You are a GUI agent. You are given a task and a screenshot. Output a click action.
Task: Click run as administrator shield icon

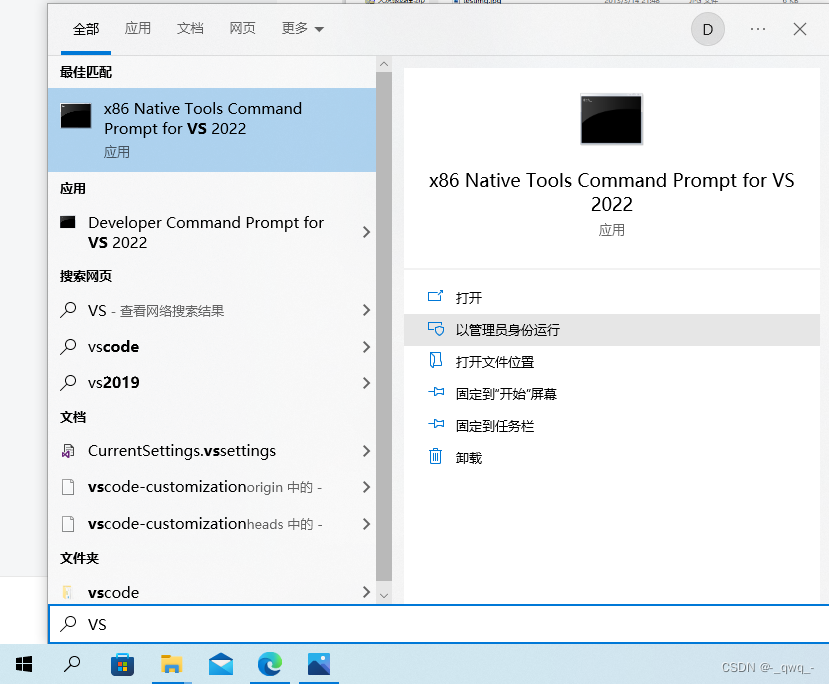[x=436, y=329]
